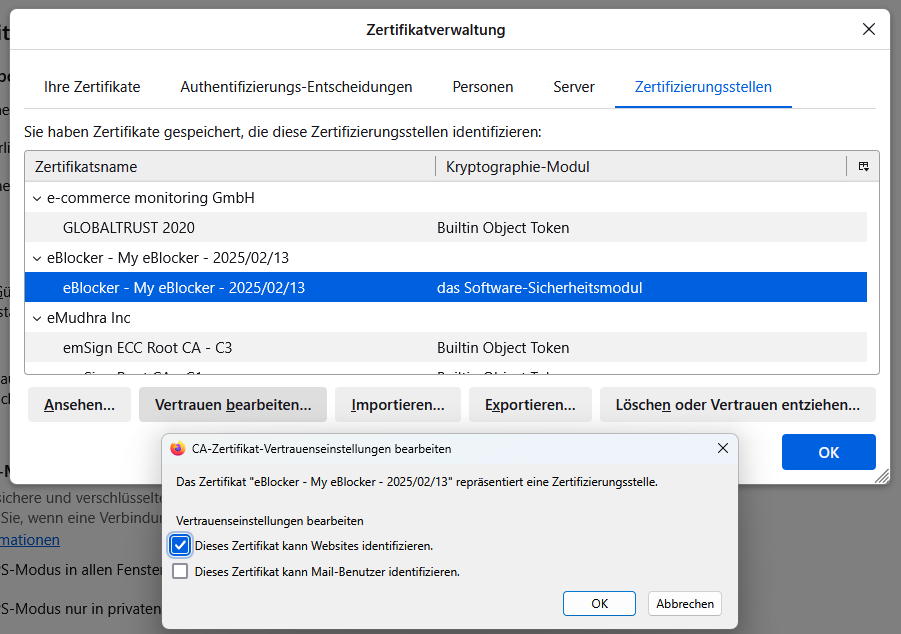Click the column picker icon in table header
901x634 pixels.
coord(863,166)
